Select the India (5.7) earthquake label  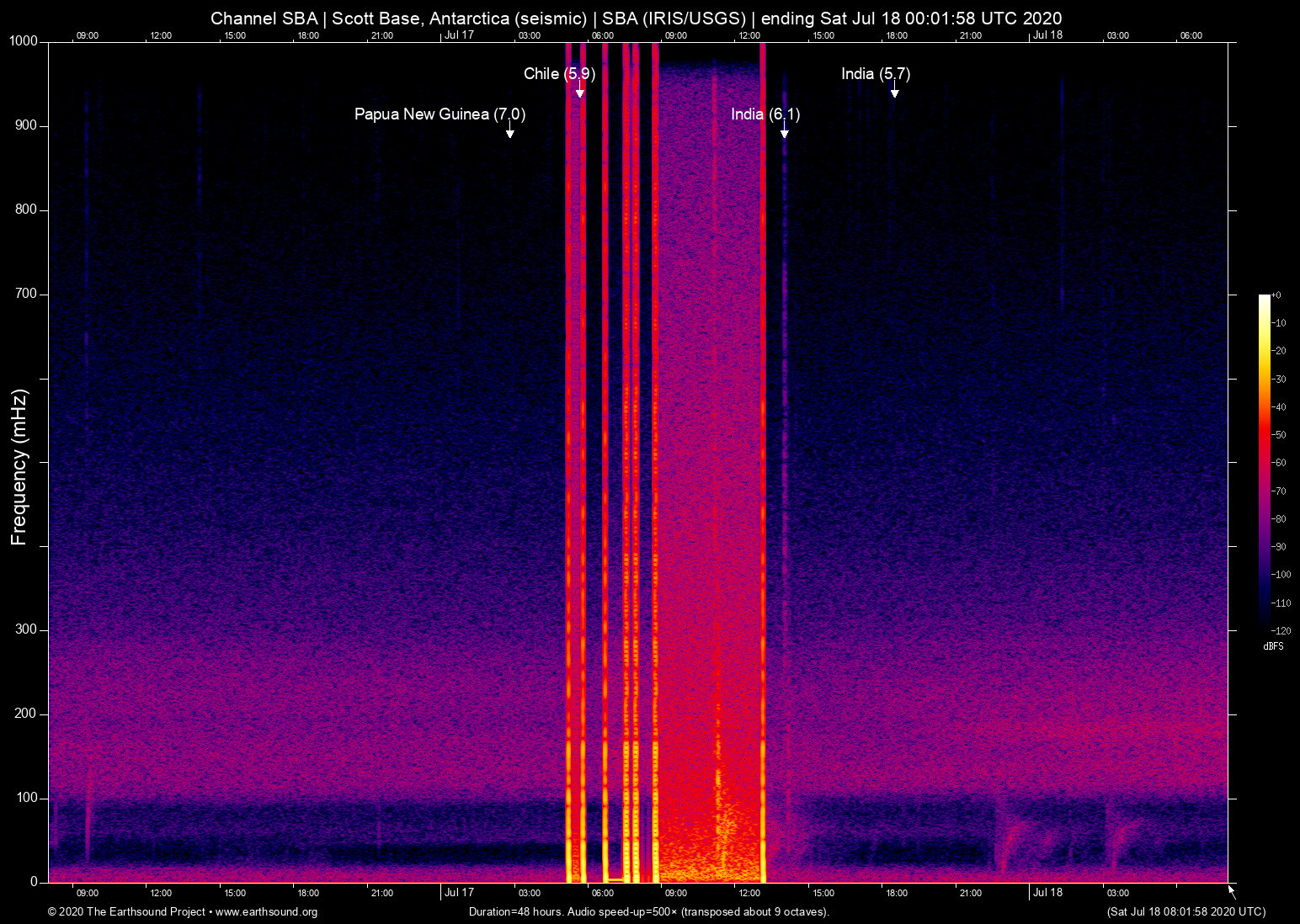tap(875, 74)
